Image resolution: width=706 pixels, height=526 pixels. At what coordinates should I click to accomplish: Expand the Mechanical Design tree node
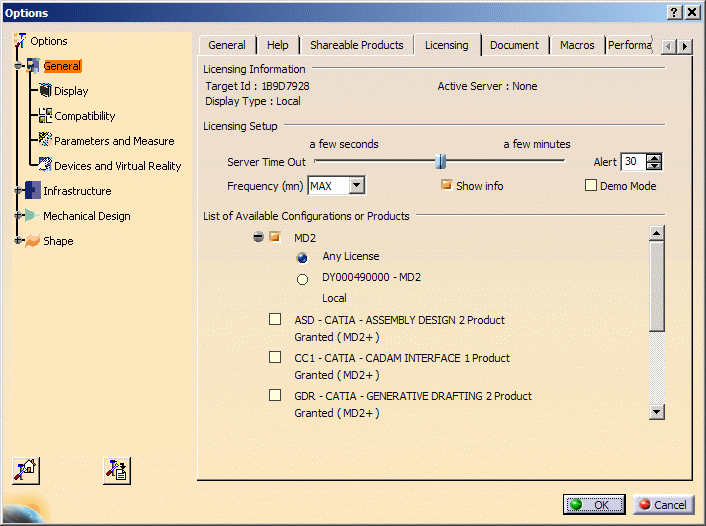(x=18, y=215)
